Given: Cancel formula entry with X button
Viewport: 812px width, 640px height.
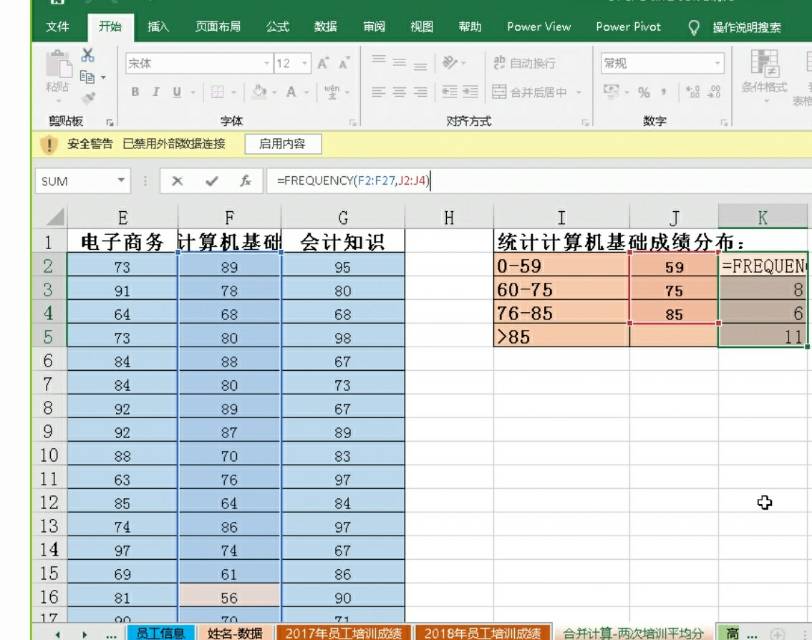Looking at the screenshot, I should coord(177,181).
